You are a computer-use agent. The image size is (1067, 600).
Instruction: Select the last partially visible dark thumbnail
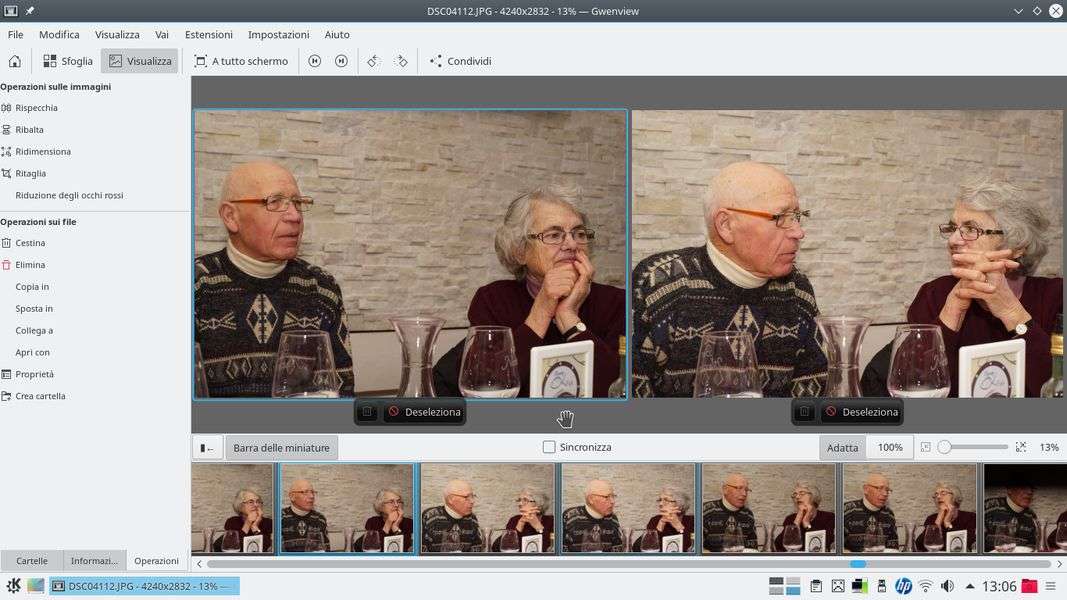pyautogui.click(x=1024, y=507)
